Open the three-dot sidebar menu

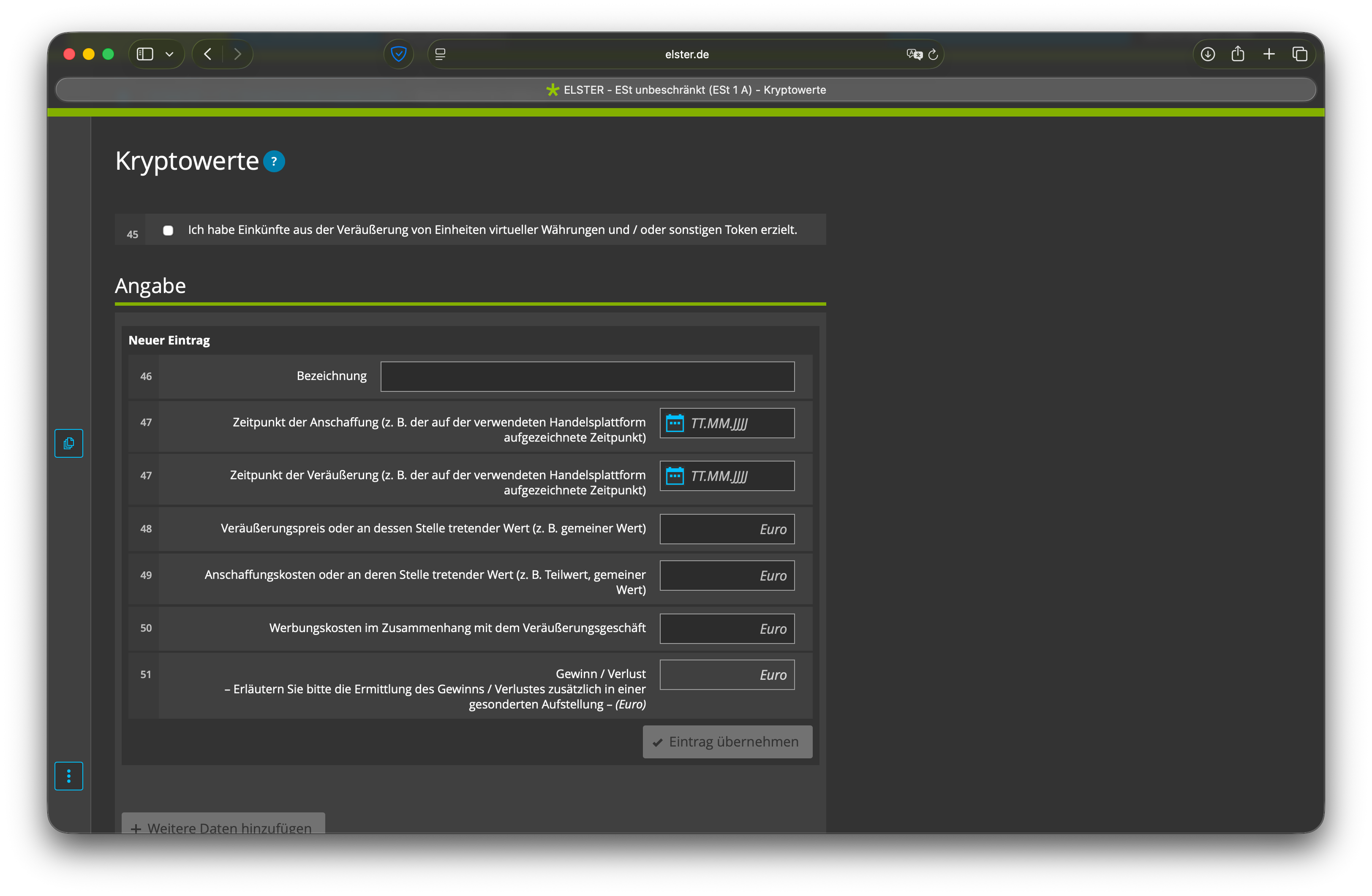(x=68, y=776)
